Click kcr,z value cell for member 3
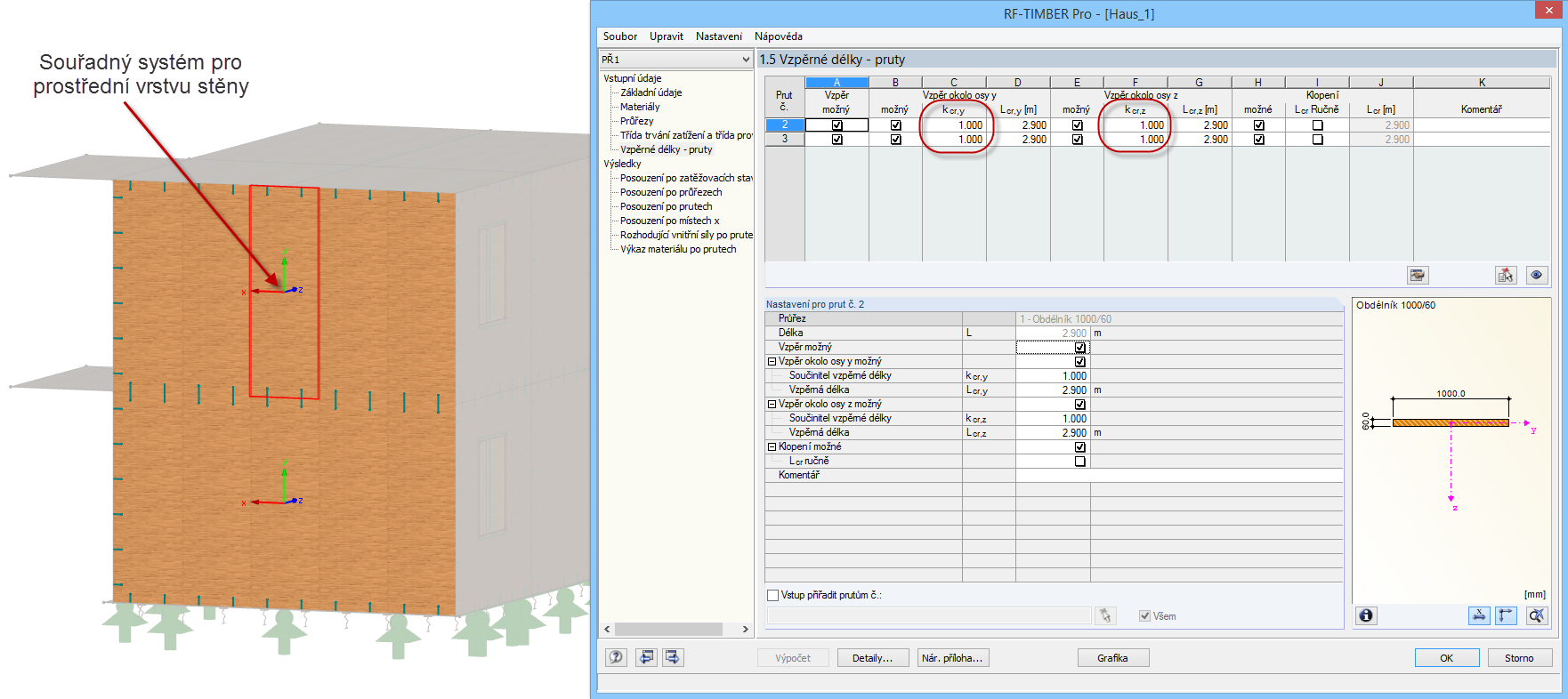The width and height of the screenshot is (1568, 699). (x=1136, y=140)
